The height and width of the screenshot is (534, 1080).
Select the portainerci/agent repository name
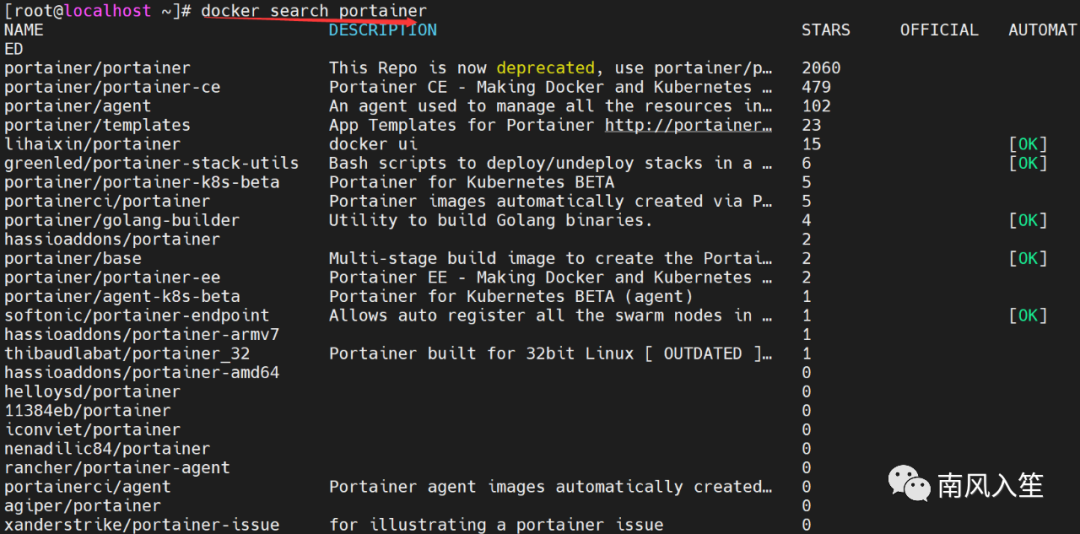point(87,487)
